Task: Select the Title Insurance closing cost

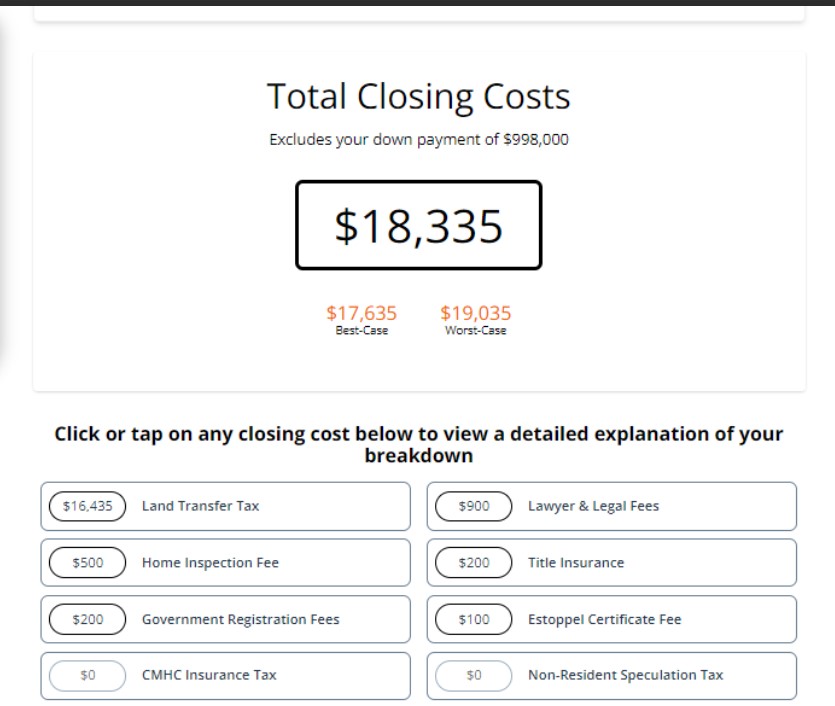Action: 611,563
